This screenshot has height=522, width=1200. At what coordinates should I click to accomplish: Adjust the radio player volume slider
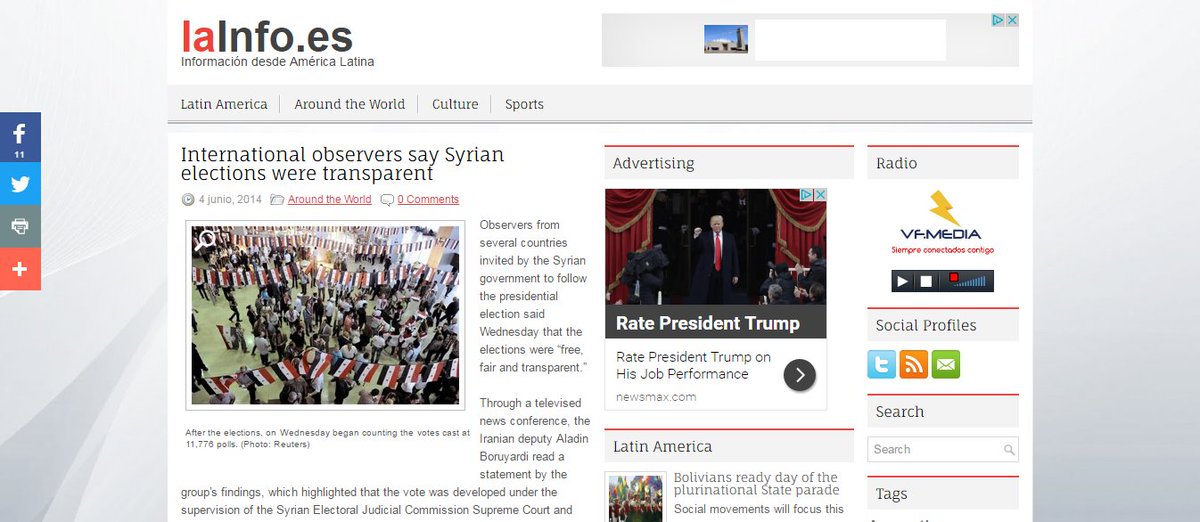click(x=966, y=281)
